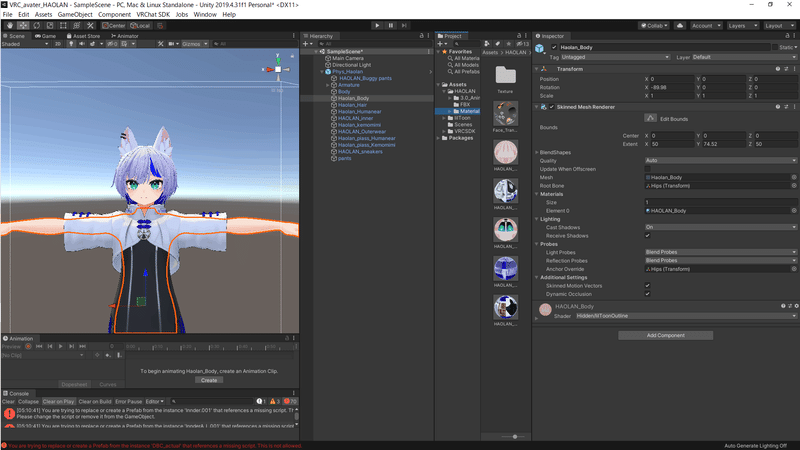Click Create animation clip button
800x450 pixels.
coord(209,380)
